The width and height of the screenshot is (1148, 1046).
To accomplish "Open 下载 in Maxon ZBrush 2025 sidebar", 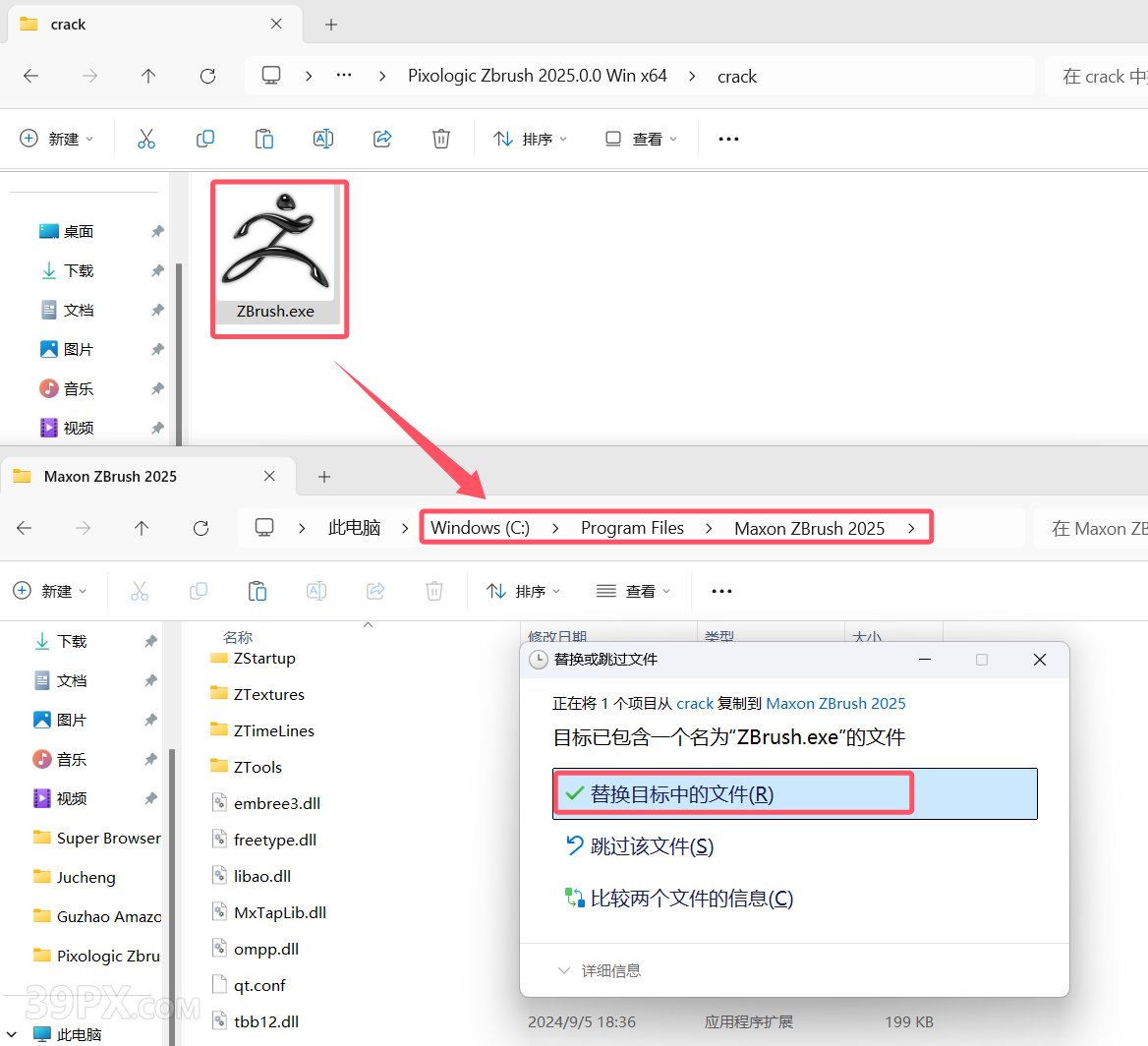I will [x=72, y=642].
